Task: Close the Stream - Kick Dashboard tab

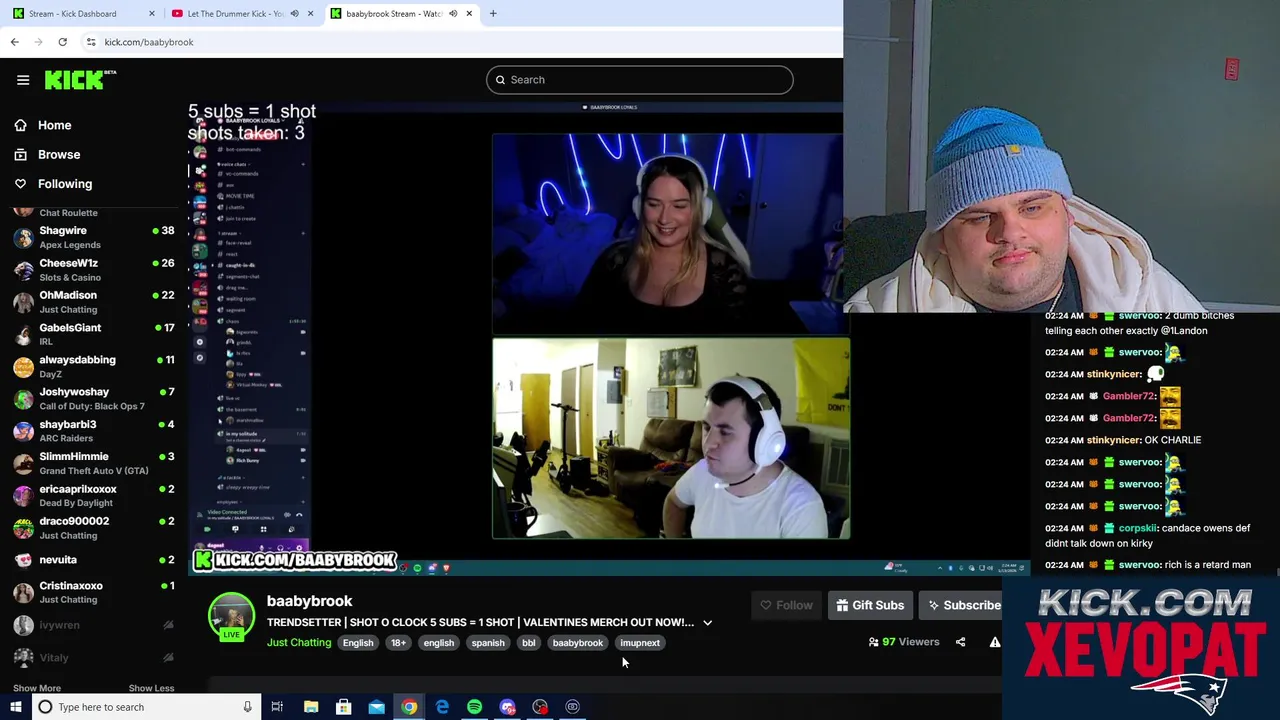Action: point(152,13)
